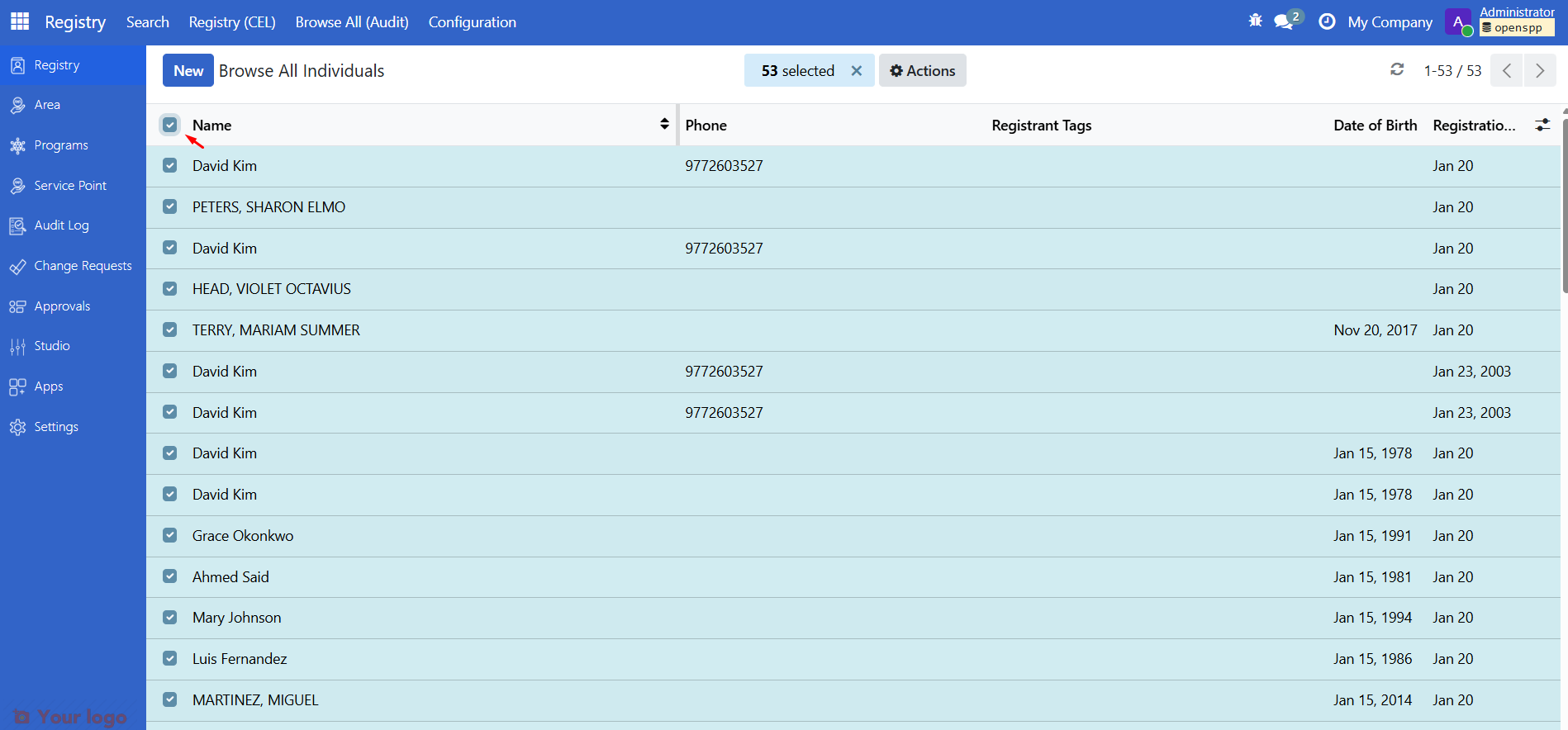Open the Ahmed Said record
Screen dimensions: 1568x730
(x=230, y=577)
